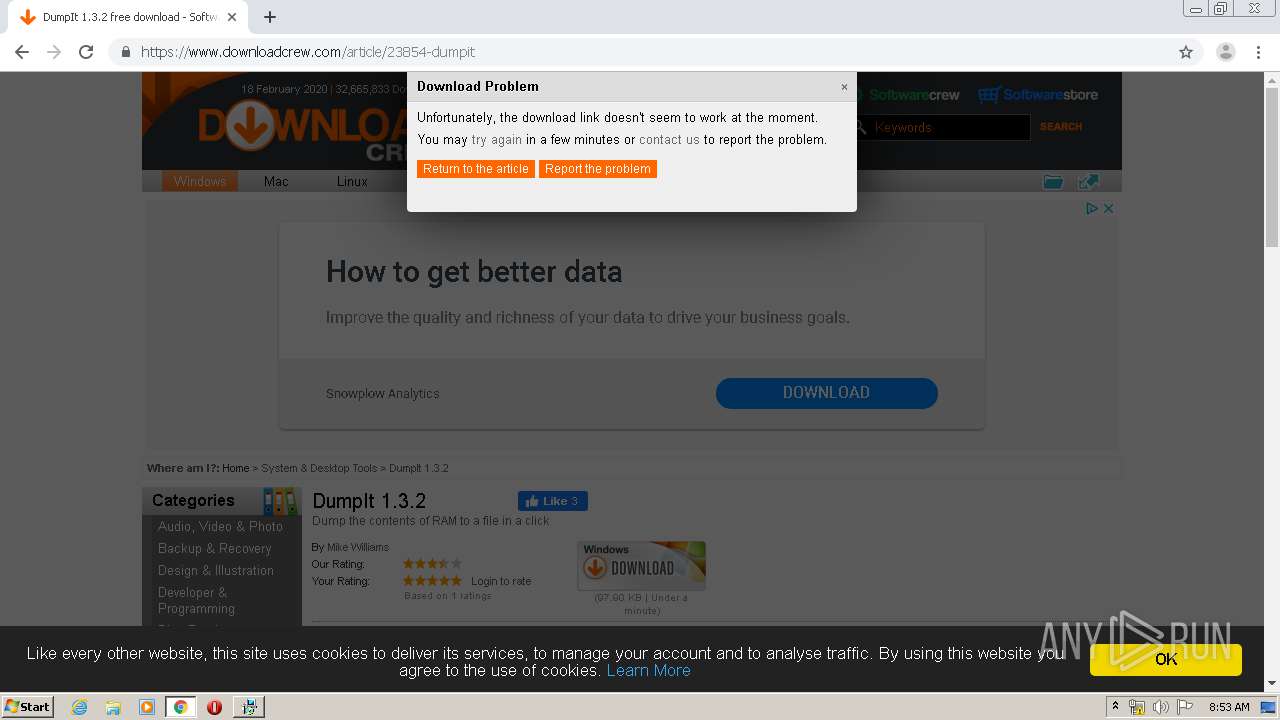Click Learn More cookie link
1280x720 pixels.
[648, 670]
